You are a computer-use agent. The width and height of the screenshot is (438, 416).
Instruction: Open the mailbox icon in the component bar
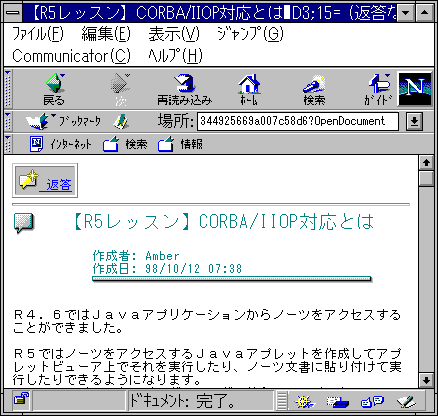337,401
